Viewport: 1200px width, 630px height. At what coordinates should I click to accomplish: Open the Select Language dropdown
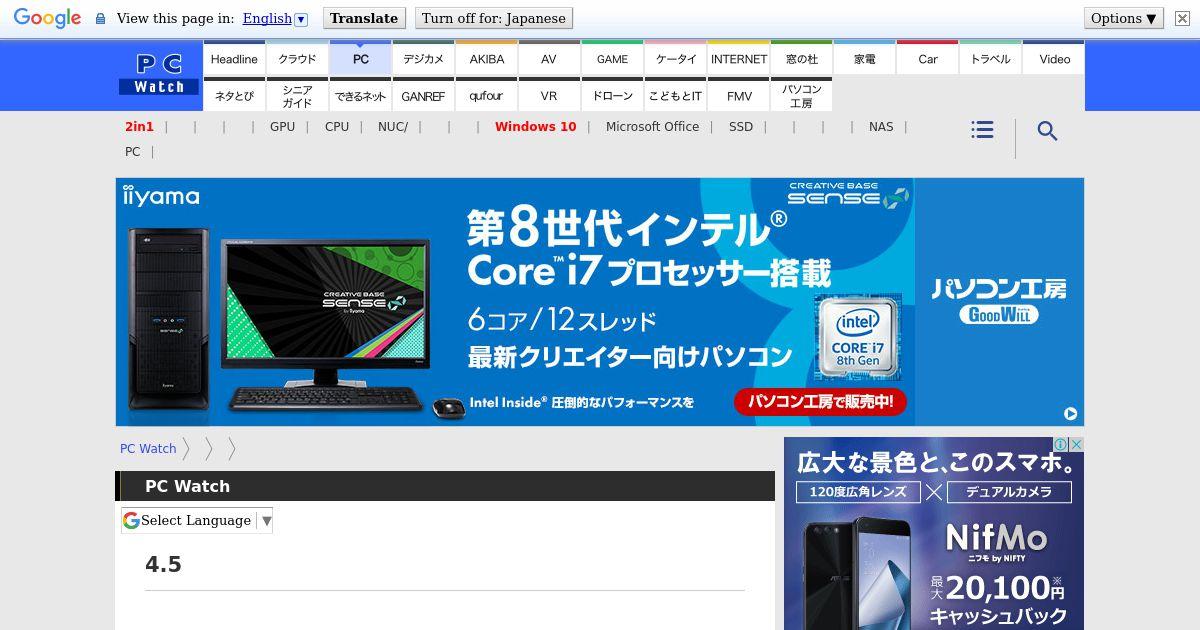pos(197,520)
